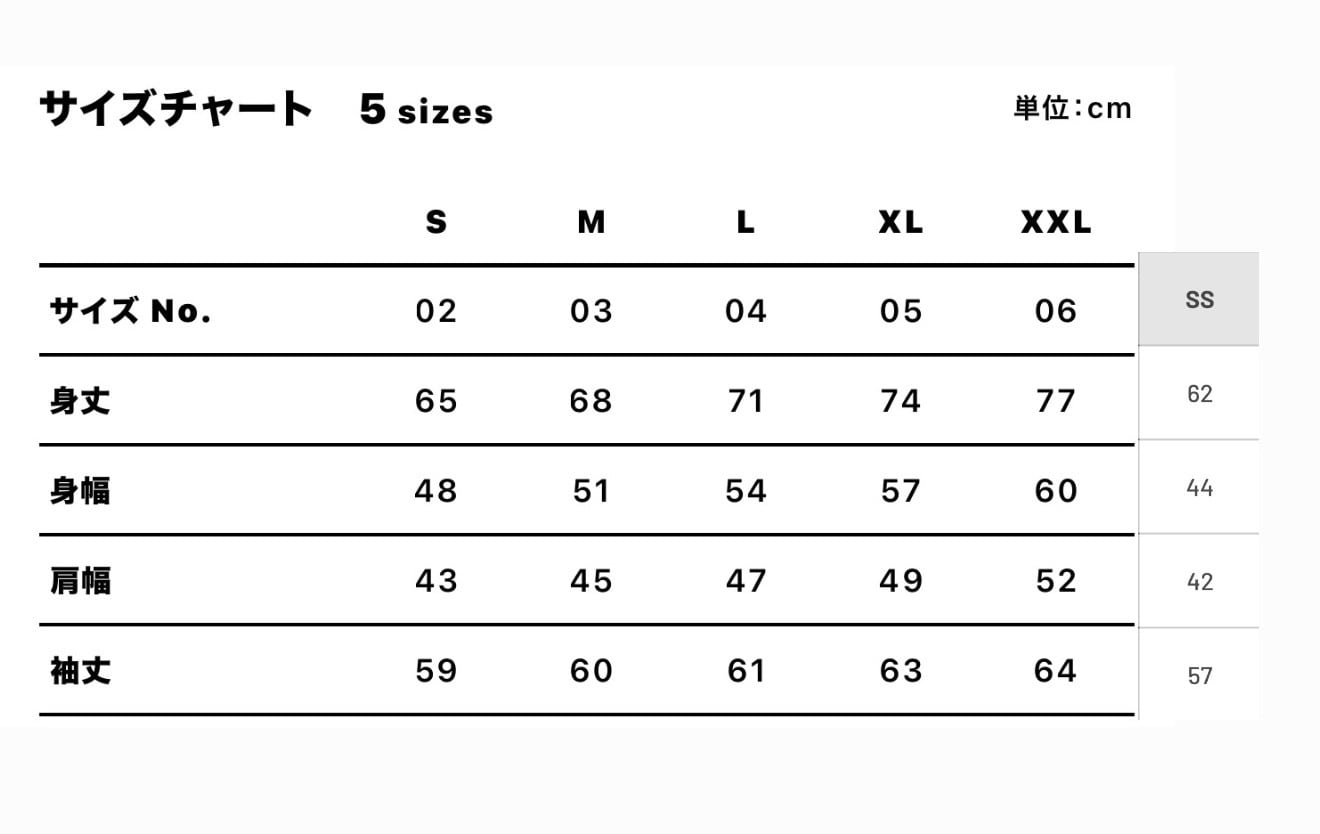Click the XXL size column header

click(1055, 222)
